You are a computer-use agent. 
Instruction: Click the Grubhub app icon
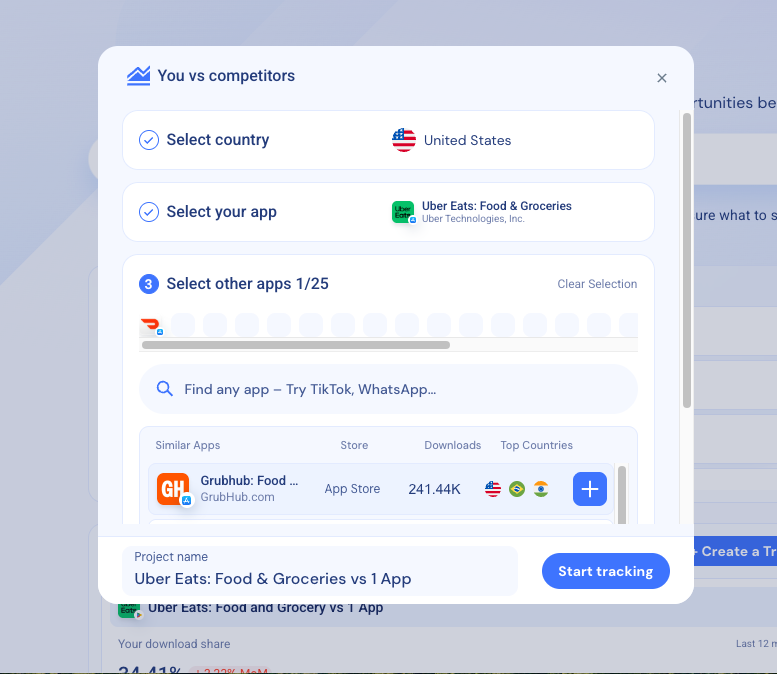coord(173,489)
